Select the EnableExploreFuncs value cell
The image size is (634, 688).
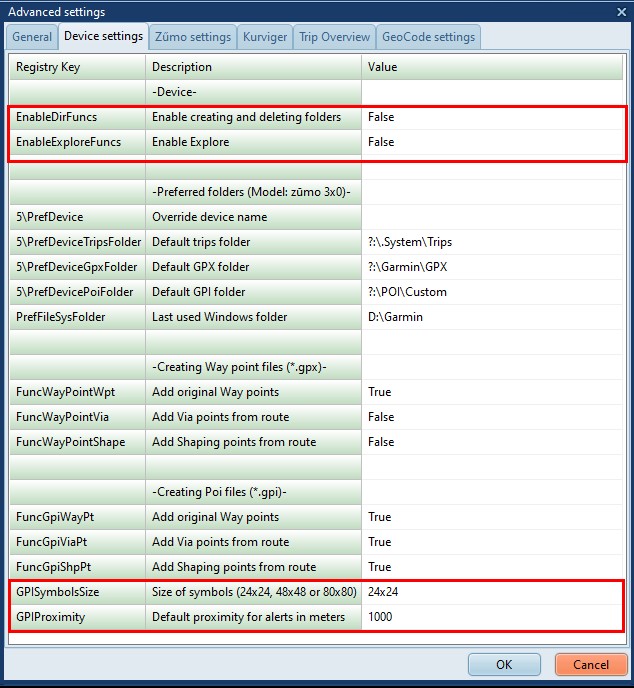point(492,142)
